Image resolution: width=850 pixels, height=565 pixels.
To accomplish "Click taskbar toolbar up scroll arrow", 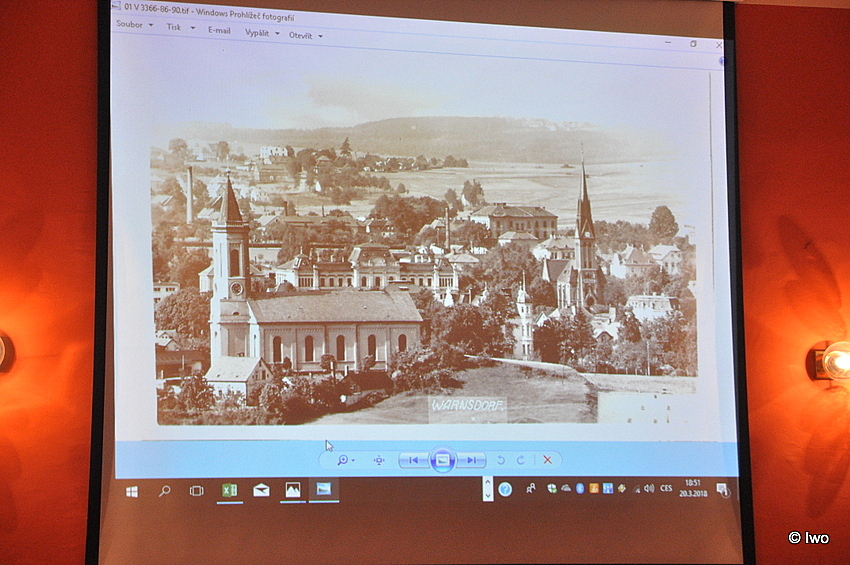I will tap(487, 482).
